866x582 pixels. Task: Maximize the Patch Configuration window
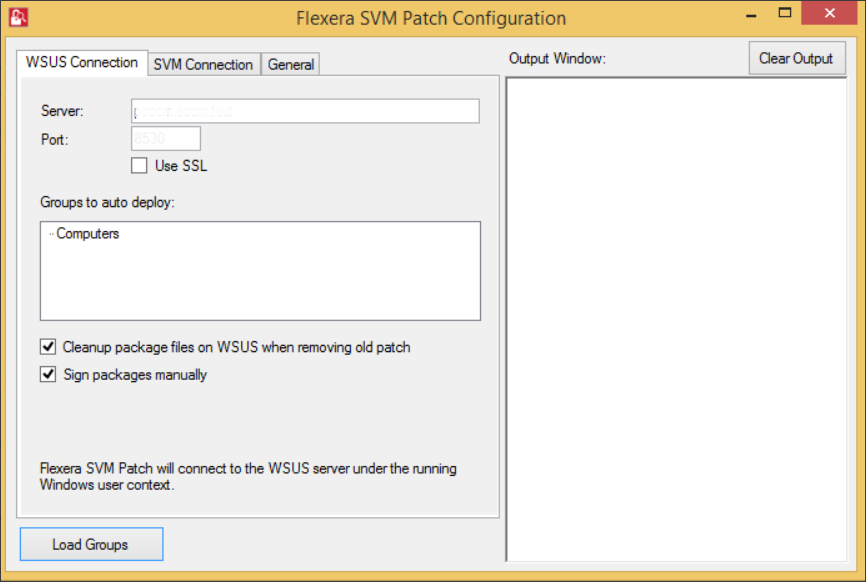click(x=785, y=14)
